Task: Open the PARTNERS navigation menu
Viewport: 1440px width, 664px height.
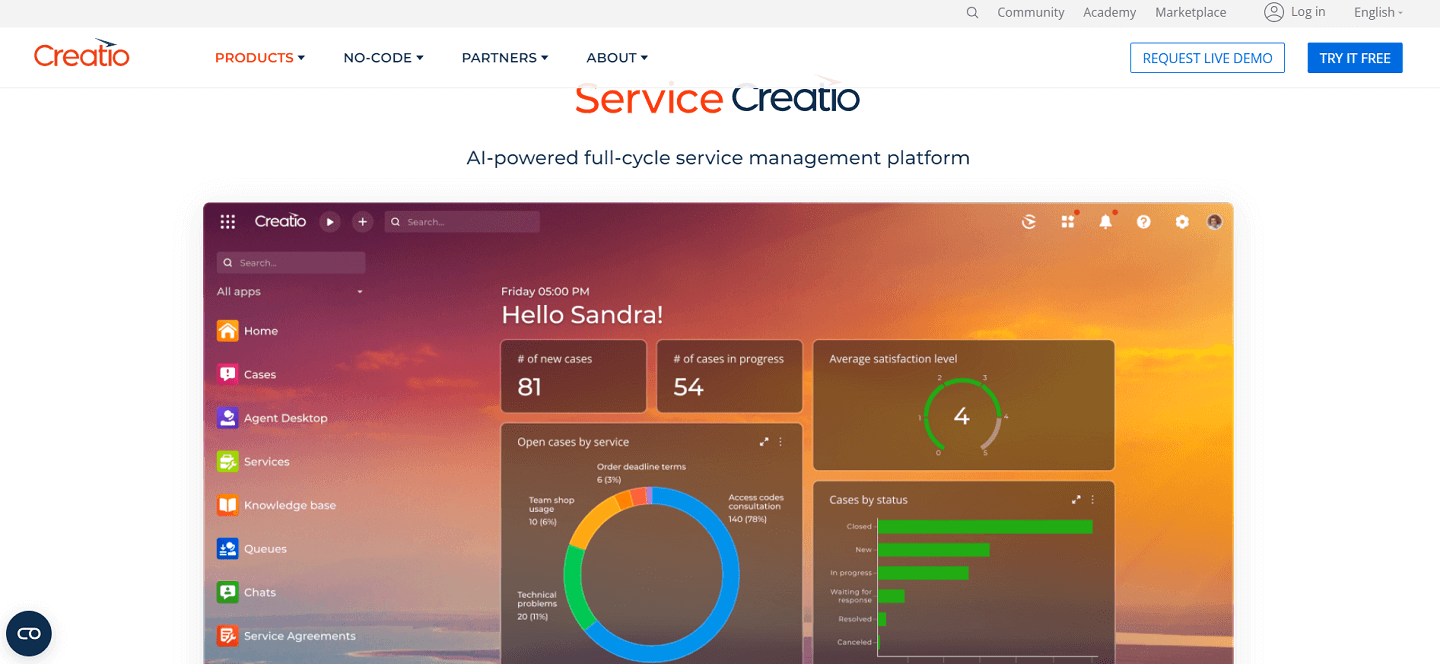Action: tap(505, 58)
